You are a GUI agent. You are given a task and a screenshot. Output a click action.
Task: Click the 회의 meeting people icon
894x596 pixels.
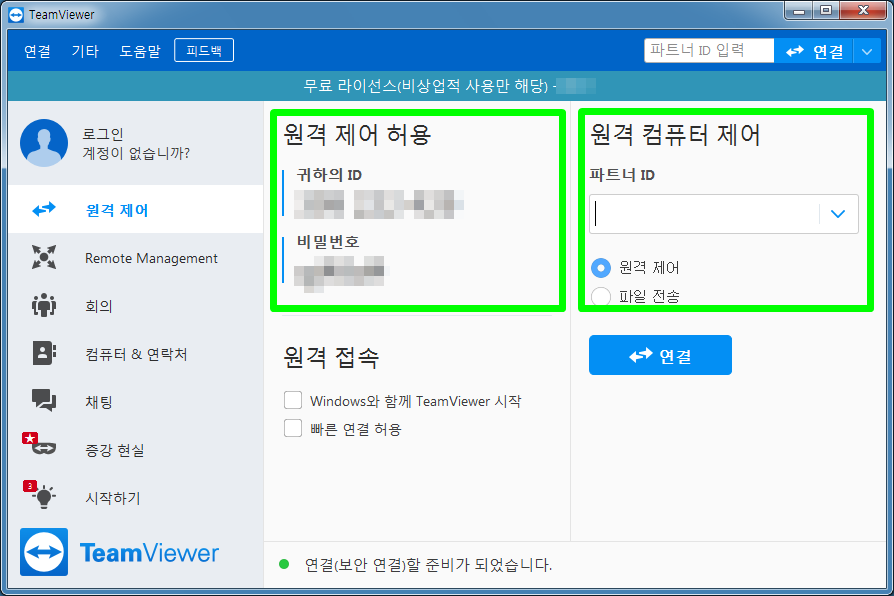44,305
